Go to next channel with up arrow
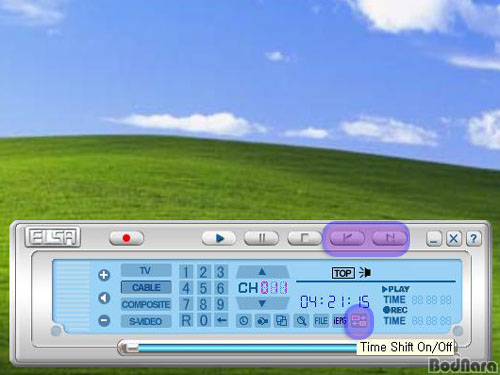Screen dimensions: 500x375 [262, 272]
